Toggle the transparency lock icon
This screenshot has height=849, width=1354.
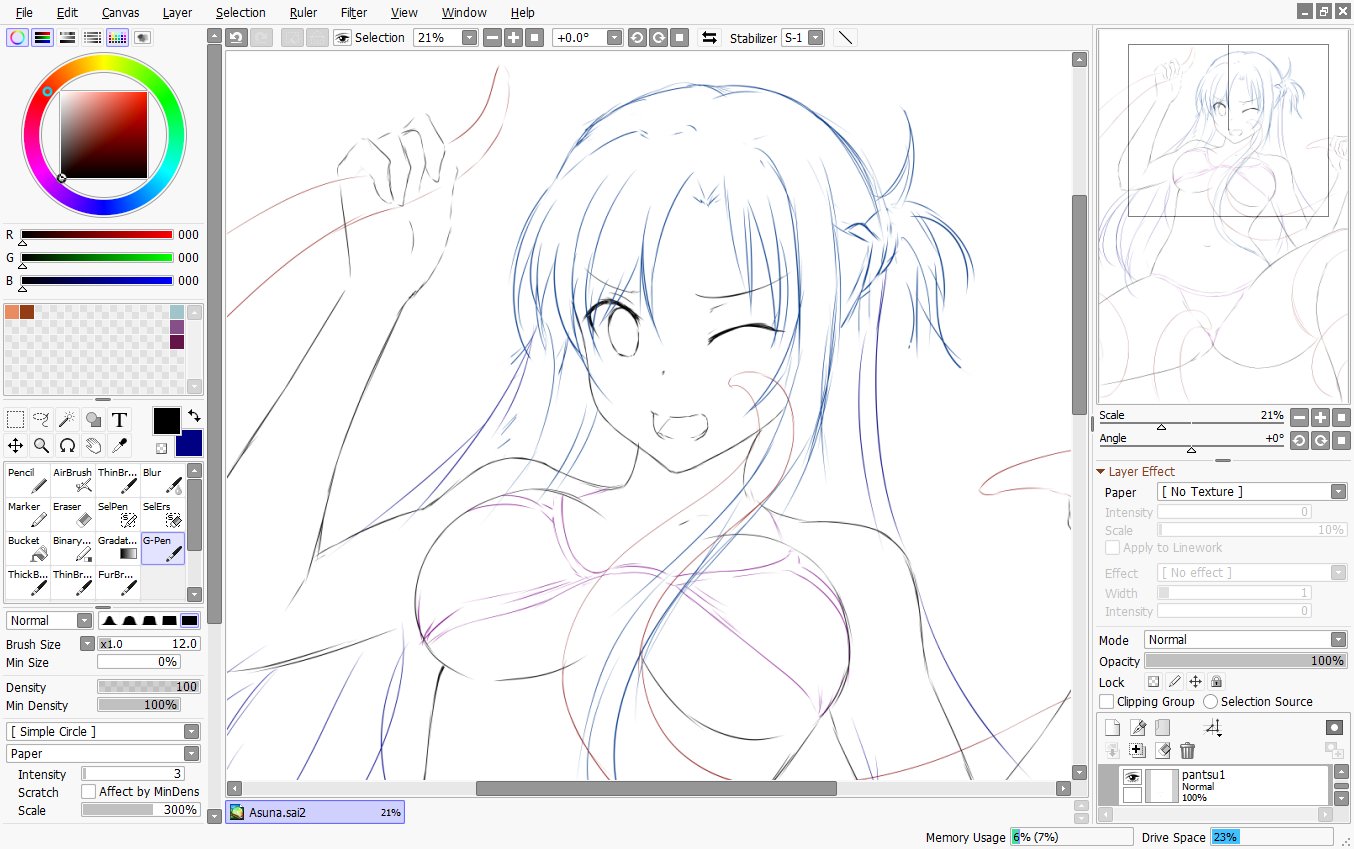click(x=1153, y=682)
